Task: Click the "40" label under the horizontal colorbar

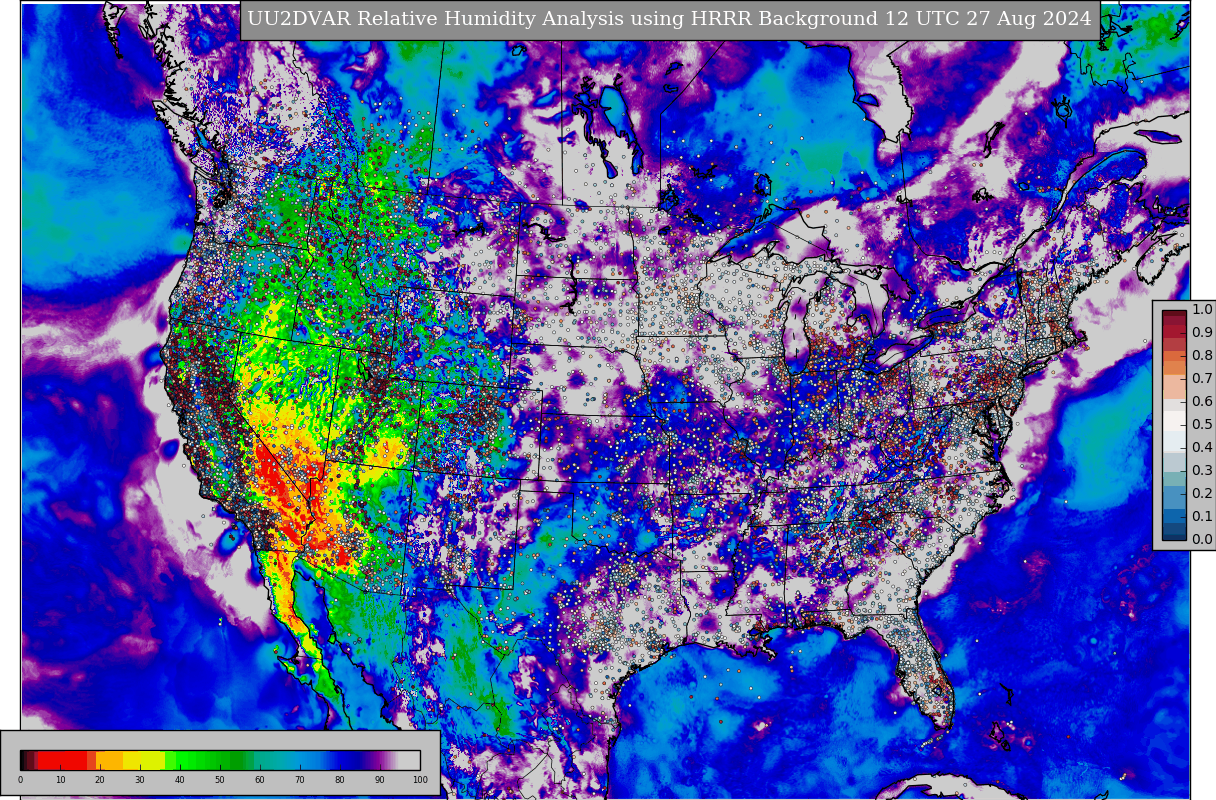Action: click(180, 780)
